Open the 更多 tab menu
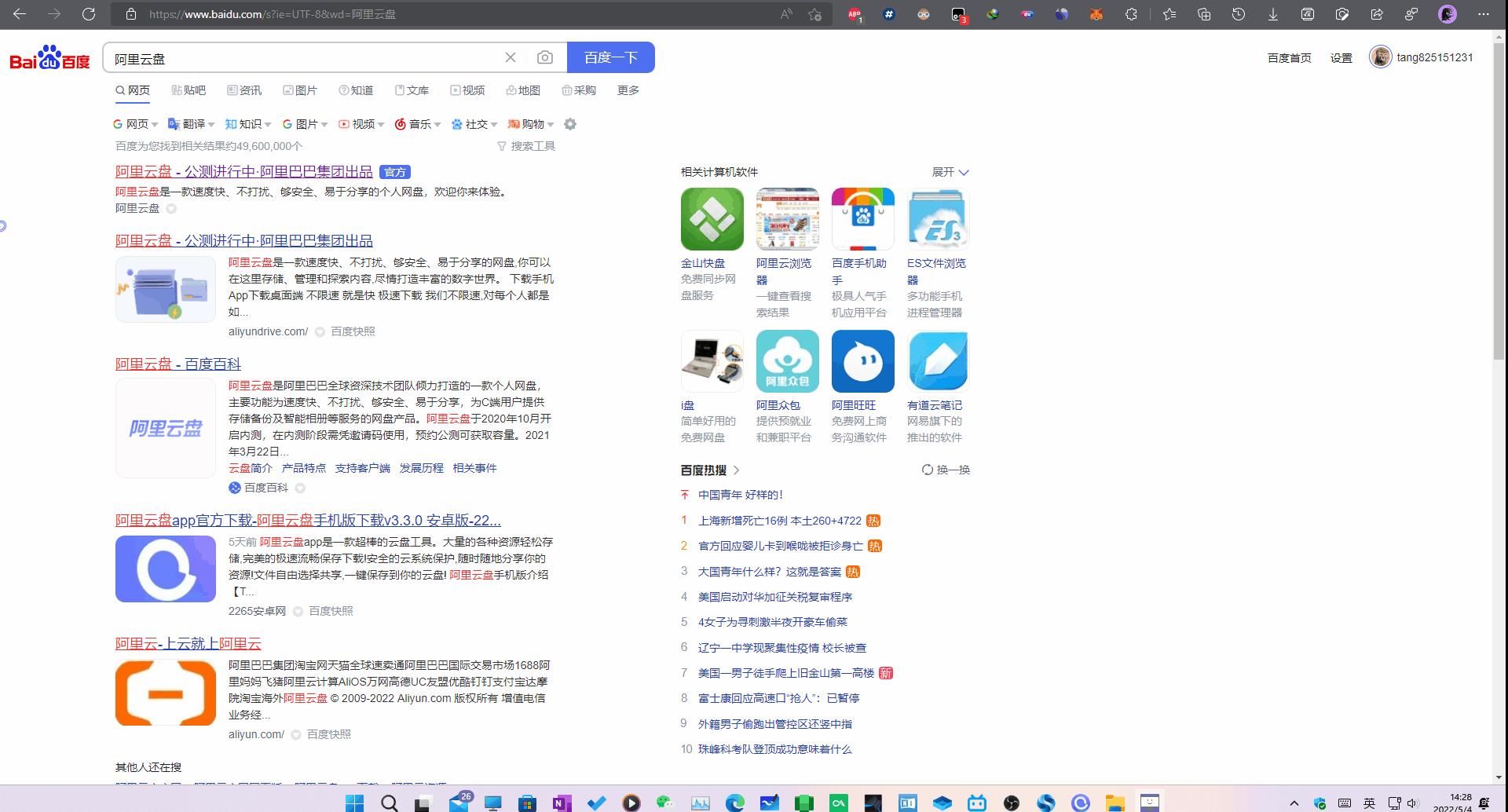 tap(627, 90)
